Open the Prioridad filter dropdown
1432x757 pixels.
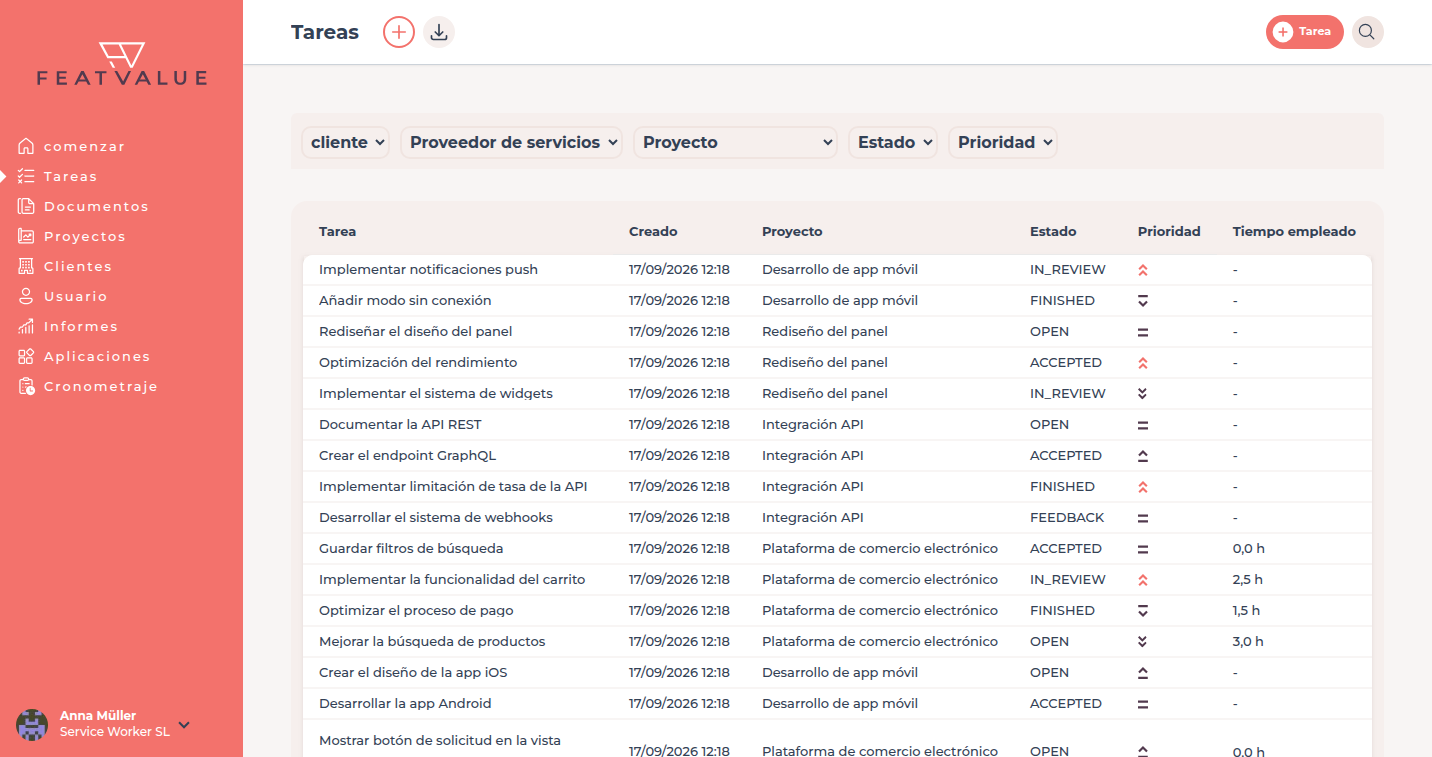coord(1003,142)
